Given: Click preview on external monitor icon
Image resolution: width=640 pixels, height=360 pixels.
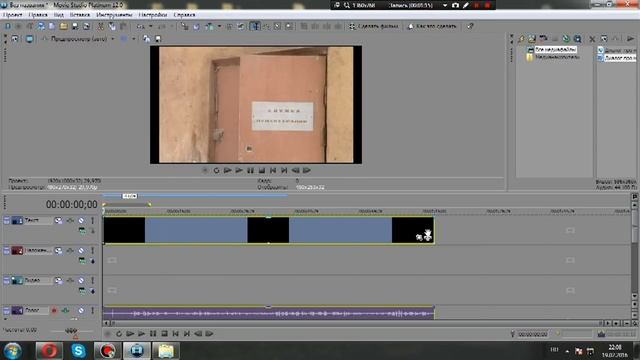Looking at the screenshot, I should click(x=29, y=39).
